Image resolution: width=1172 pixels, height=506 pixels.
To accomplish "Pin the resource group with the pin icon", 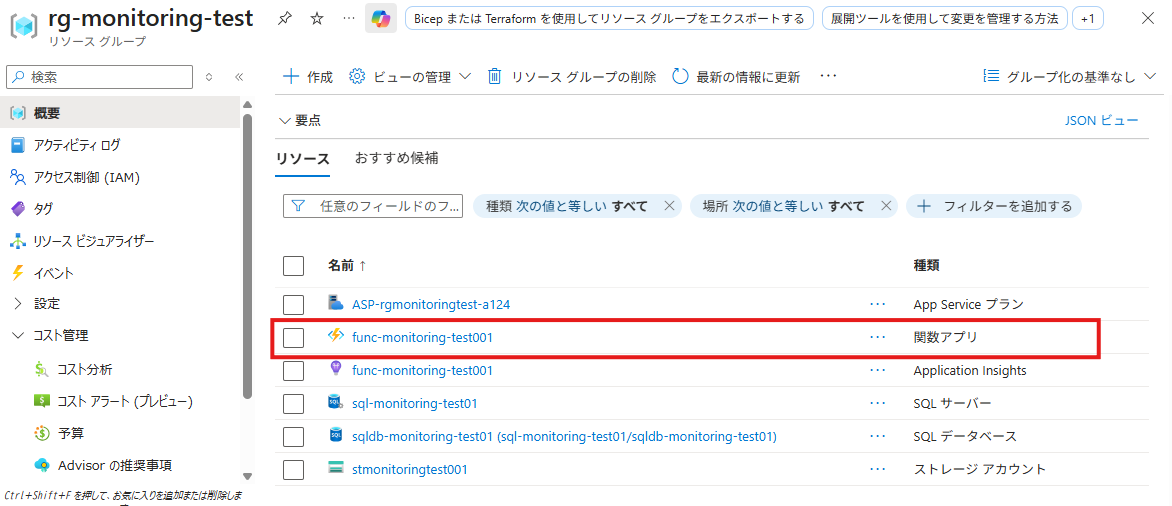I will tap(285, 18).
